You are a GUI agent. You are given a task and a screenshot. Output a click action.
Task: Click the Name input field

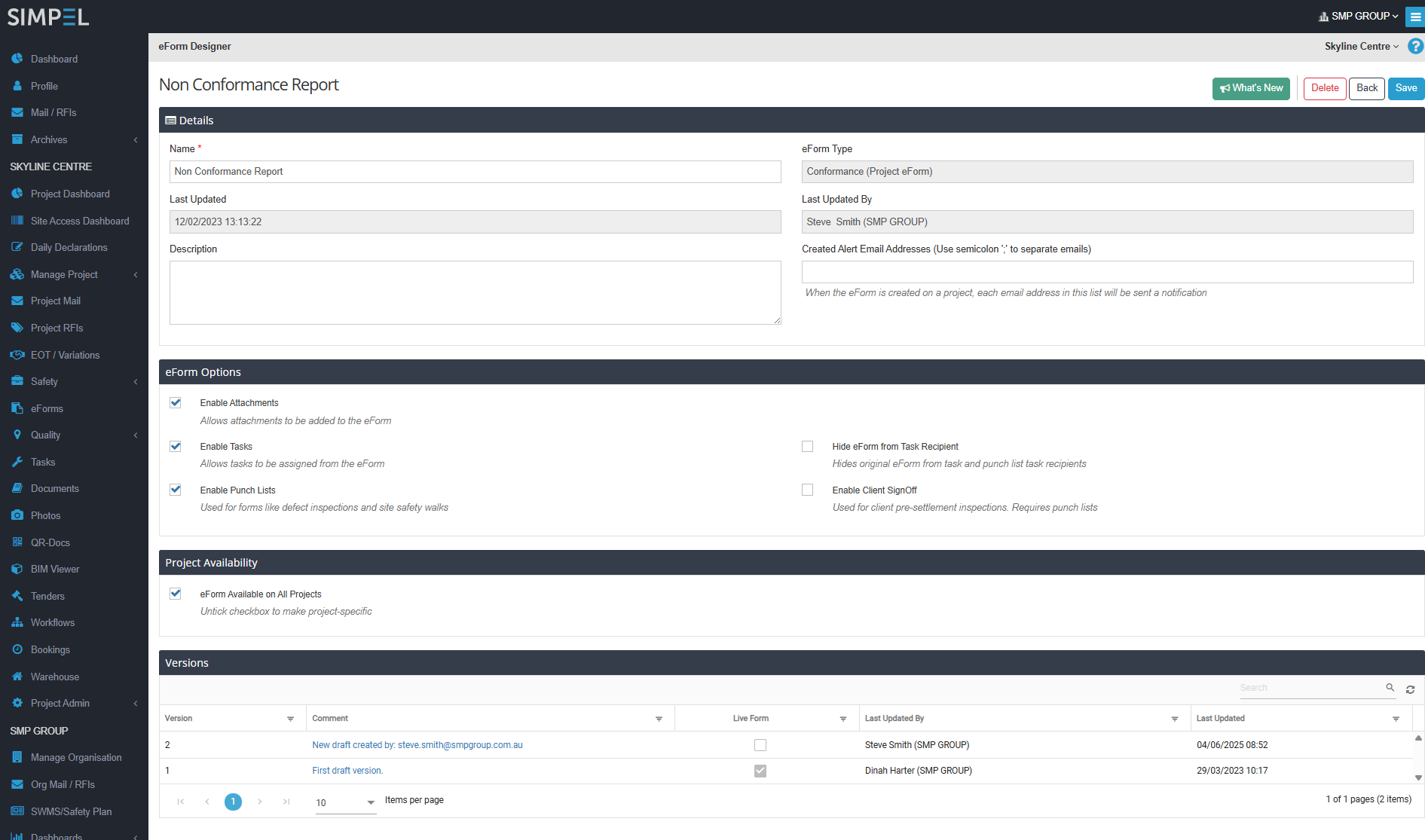pos(475,172)
